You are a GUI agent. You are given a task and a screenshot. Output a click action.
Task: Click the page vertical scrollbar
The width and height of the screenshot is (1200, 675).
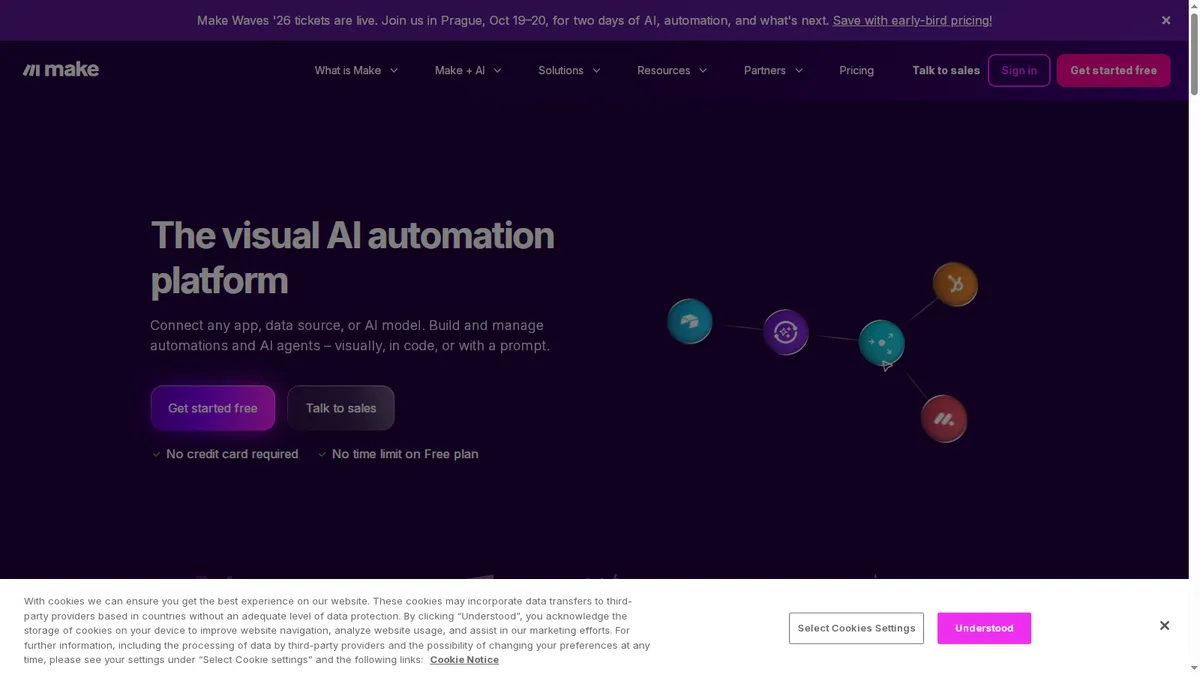pos(1194,55)
